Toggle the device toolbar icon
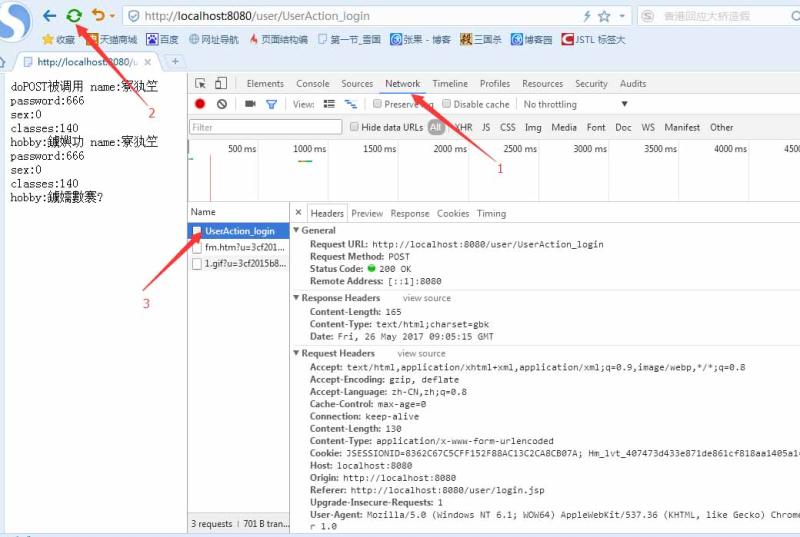The height and width of the screenshot is (537, 800). [x=221, y=84]
